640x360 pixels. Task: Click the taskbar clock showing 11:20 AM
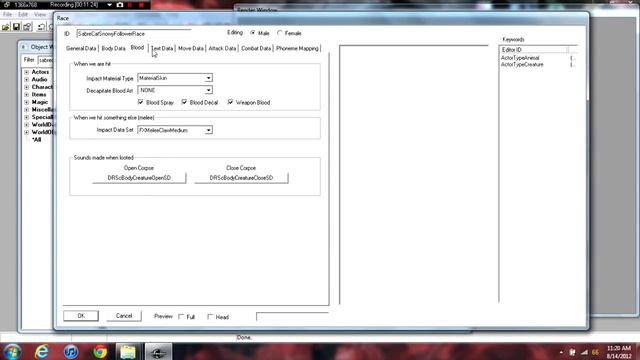(x=619, y=352)
